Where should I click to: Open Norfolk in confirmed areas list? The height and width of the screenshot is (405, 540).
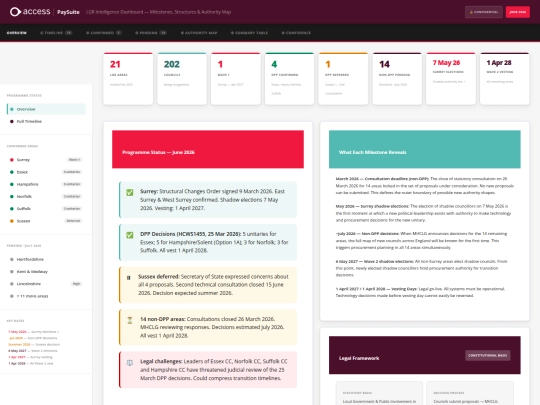click(x=46, y=197)
